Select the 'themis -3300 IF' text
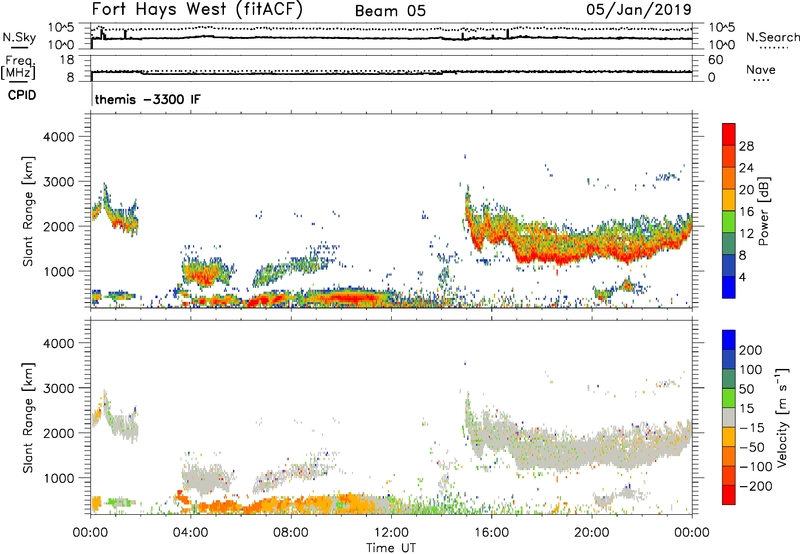The width and height of the screenshot is (800, 554). click(147, 99)
